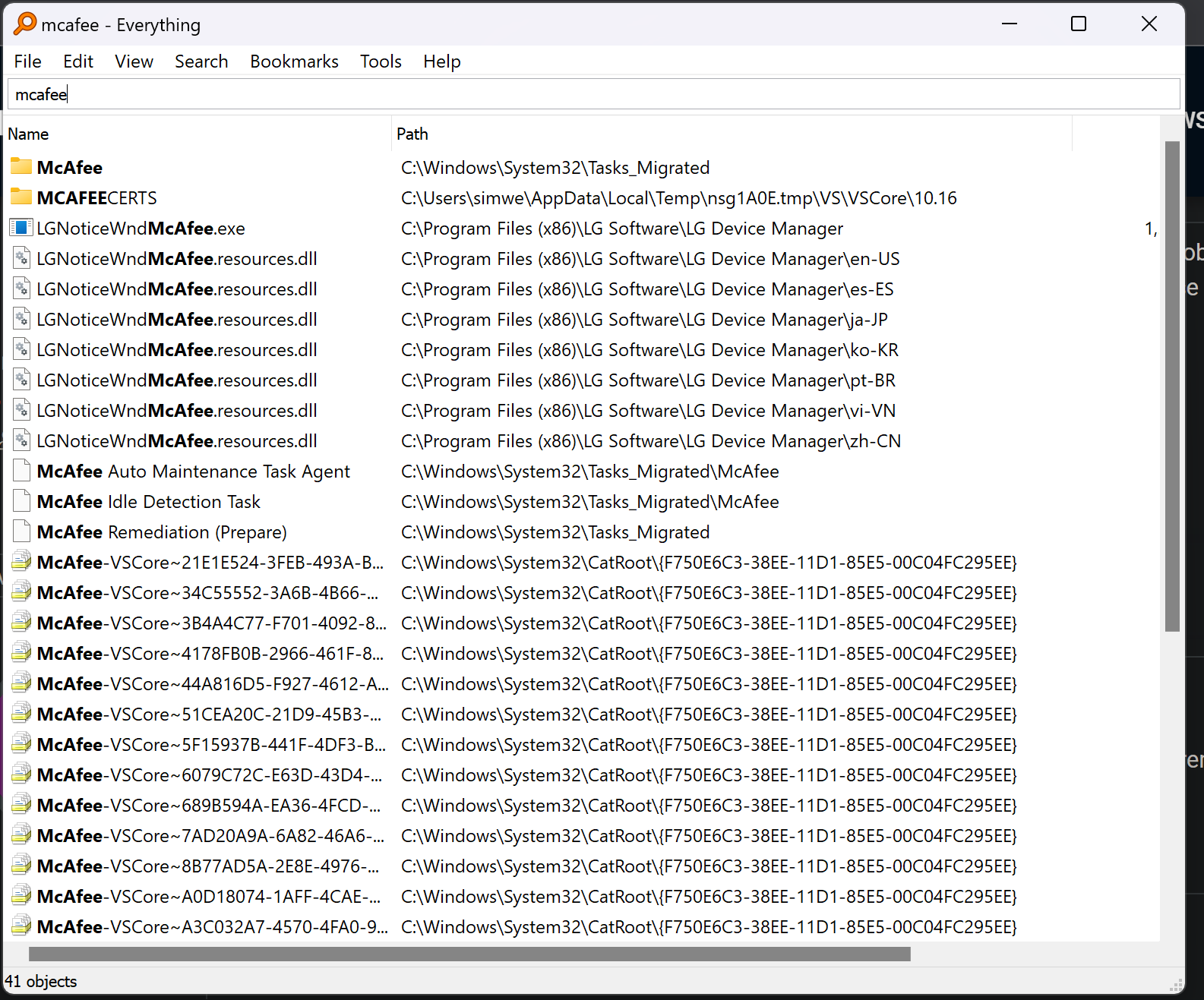
Task: Click the path ending in 'LG Device Manager\pt-BR'
Action: coord(649,380)
